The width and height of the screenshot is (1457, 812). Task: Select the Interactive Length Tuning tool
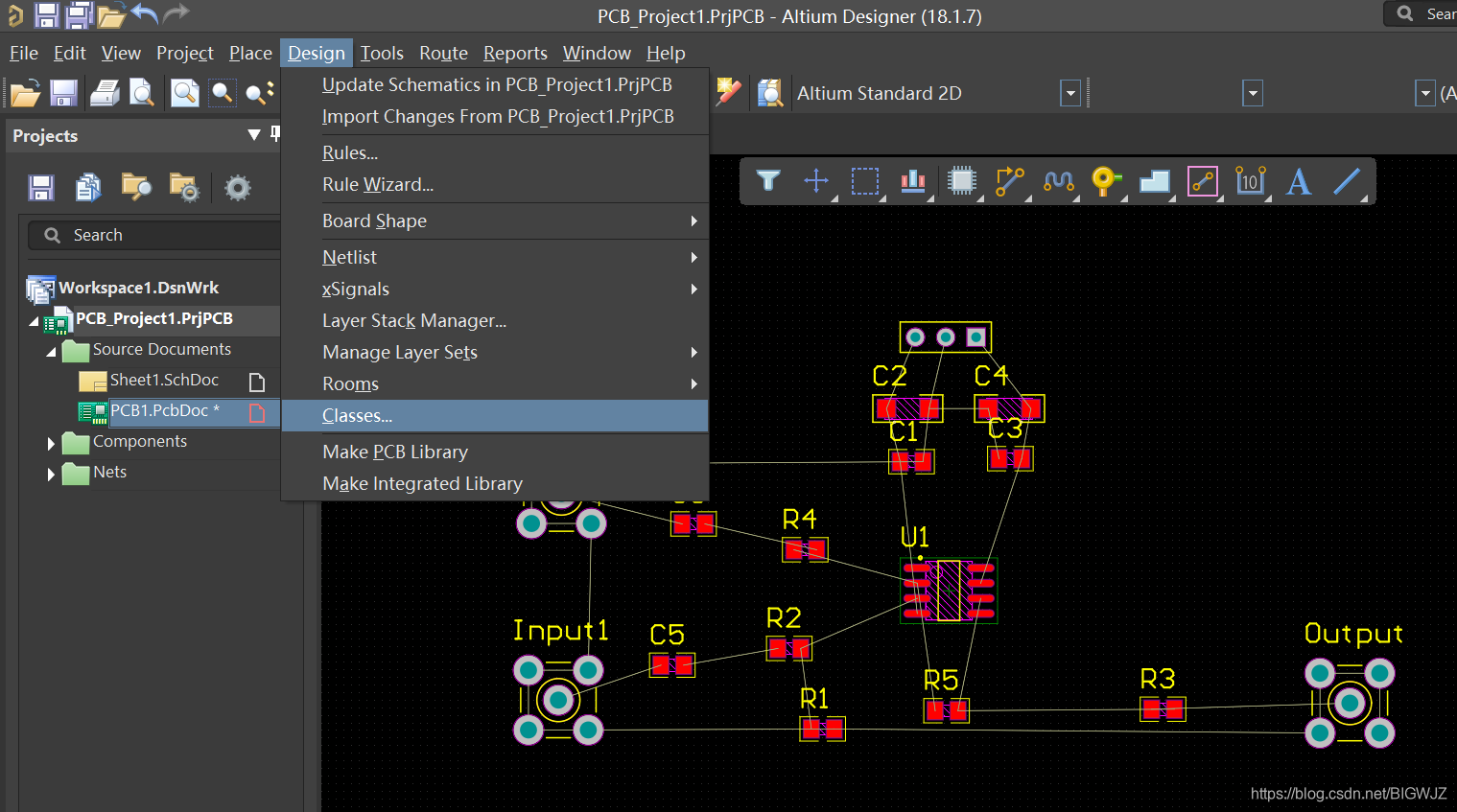pyautogui.click(x=1059, y=181)
